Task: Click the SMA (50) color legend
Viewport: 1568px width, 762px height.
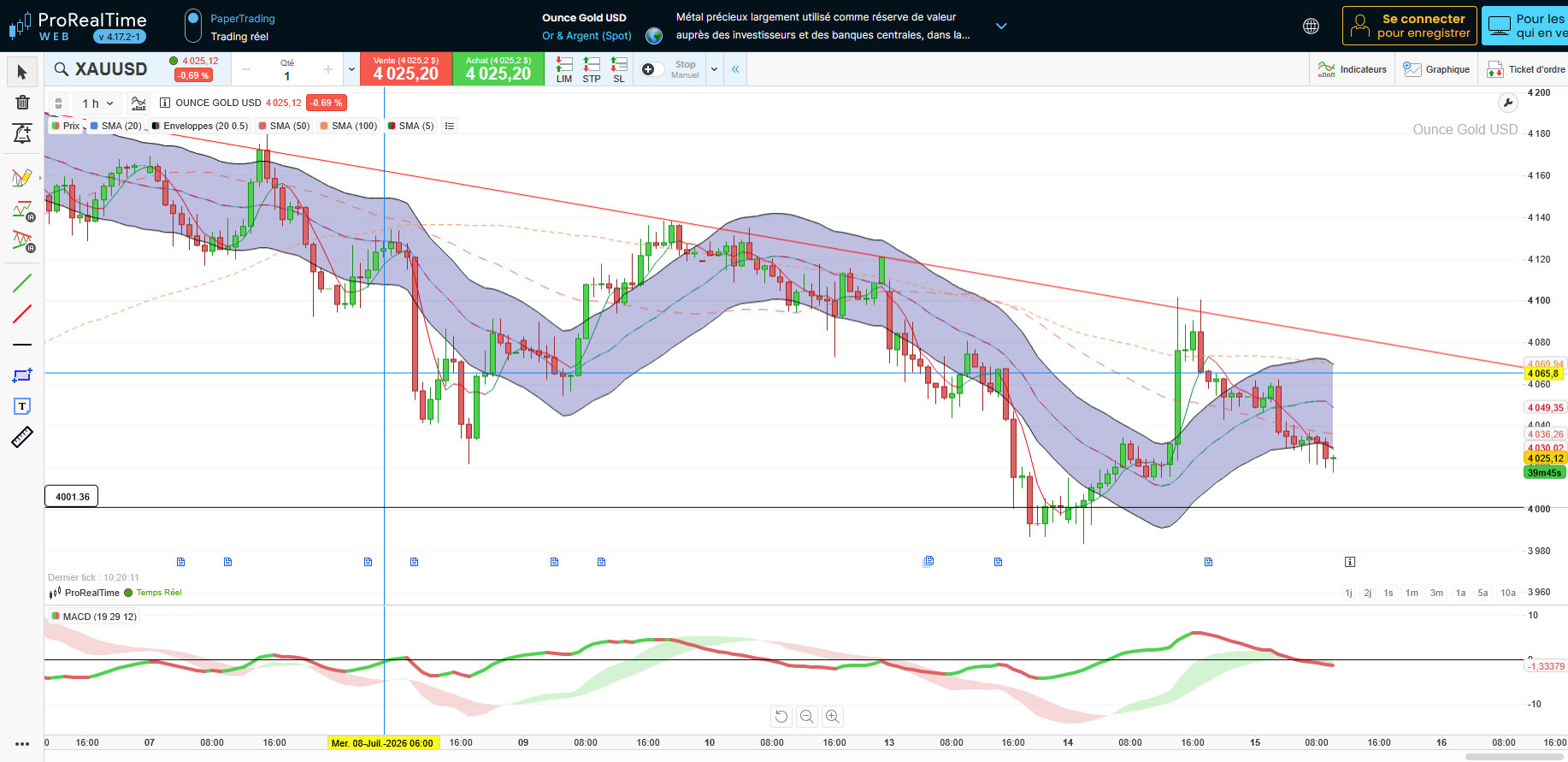Action: tap(284, 126)
